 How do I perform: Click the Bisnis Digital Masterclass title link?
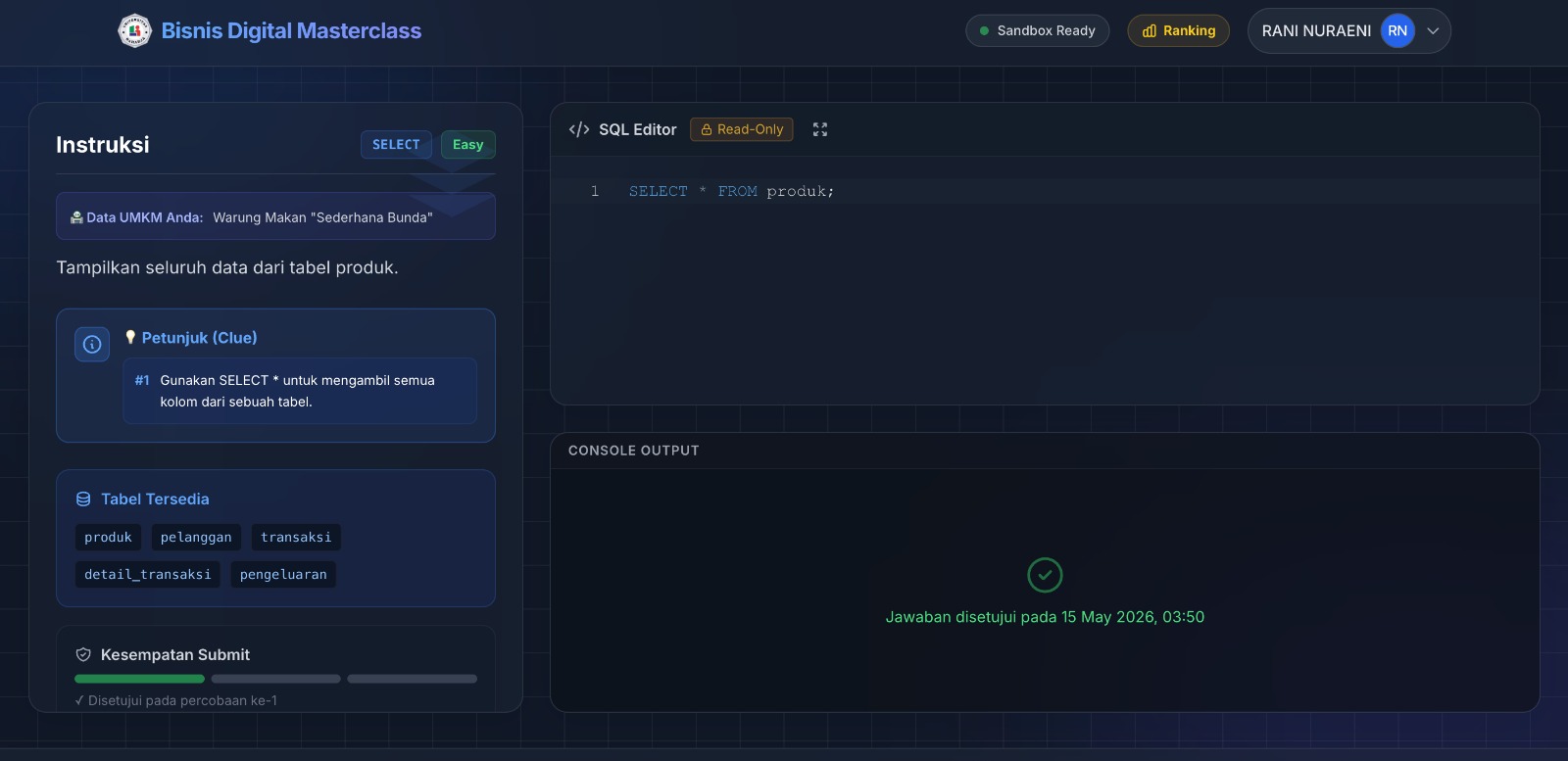pos(291,30)
